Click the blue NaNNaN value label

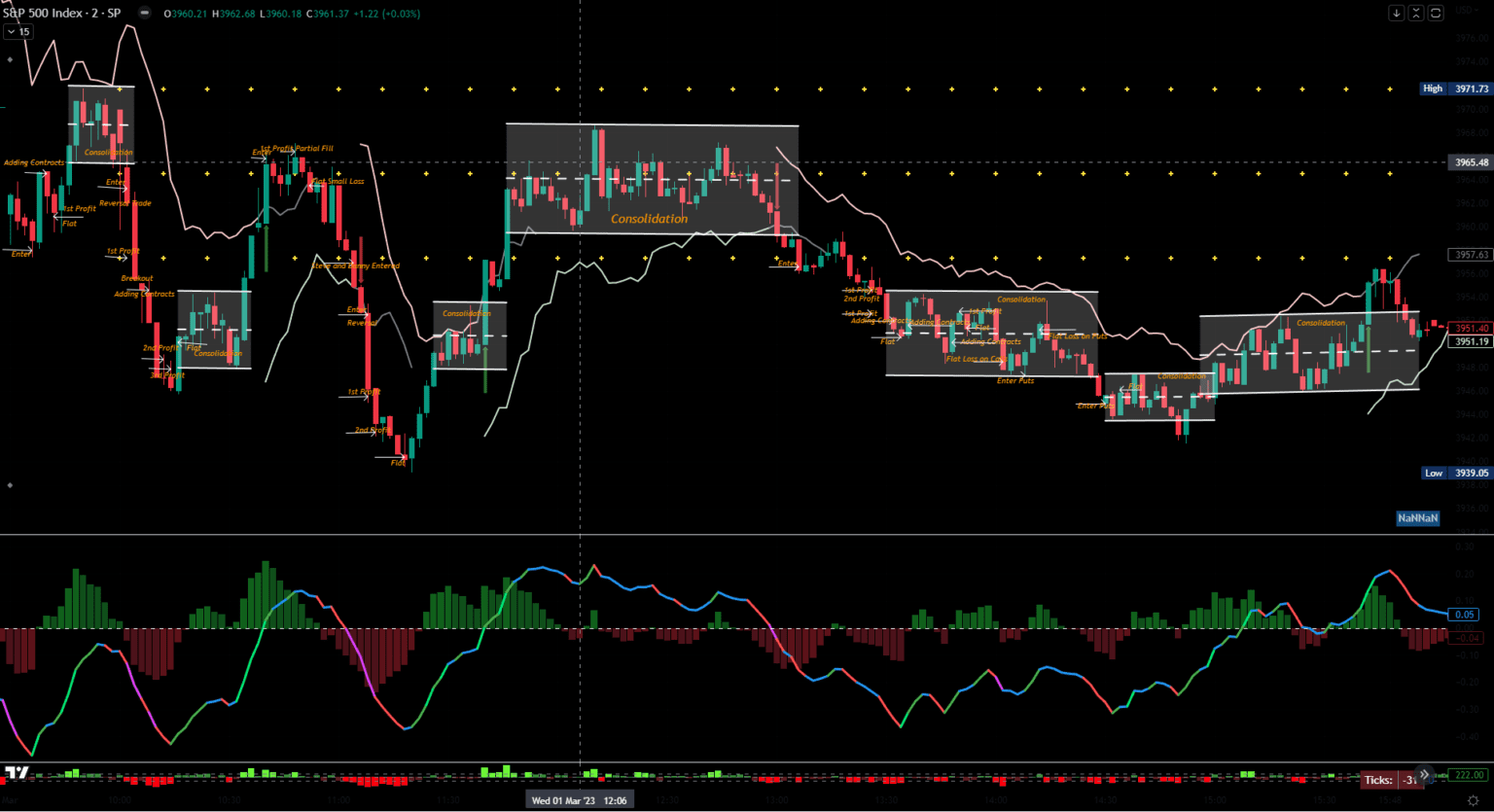coord(1417,518)
